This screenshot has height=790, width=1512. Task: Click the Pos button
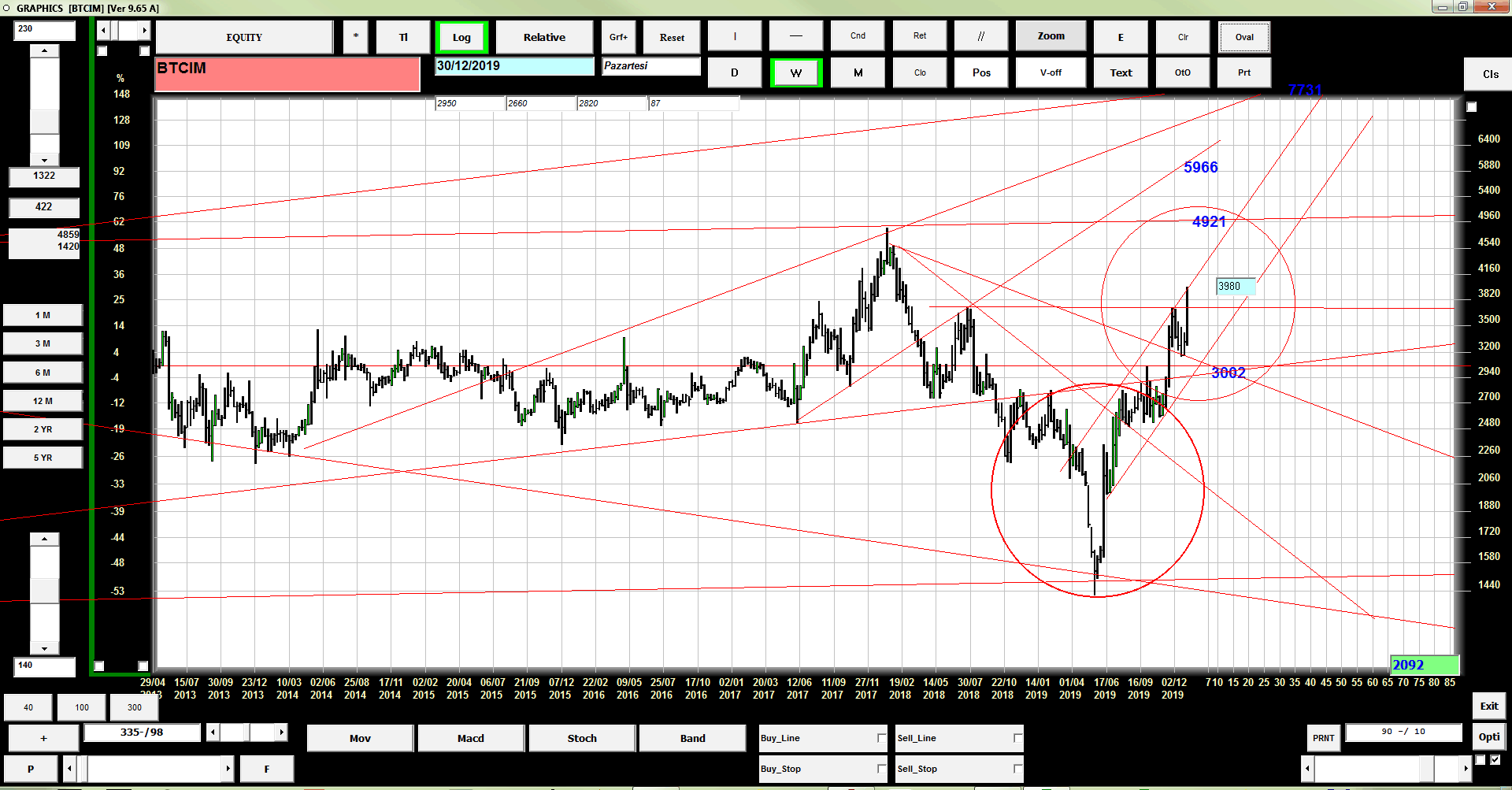pos(981,72)
